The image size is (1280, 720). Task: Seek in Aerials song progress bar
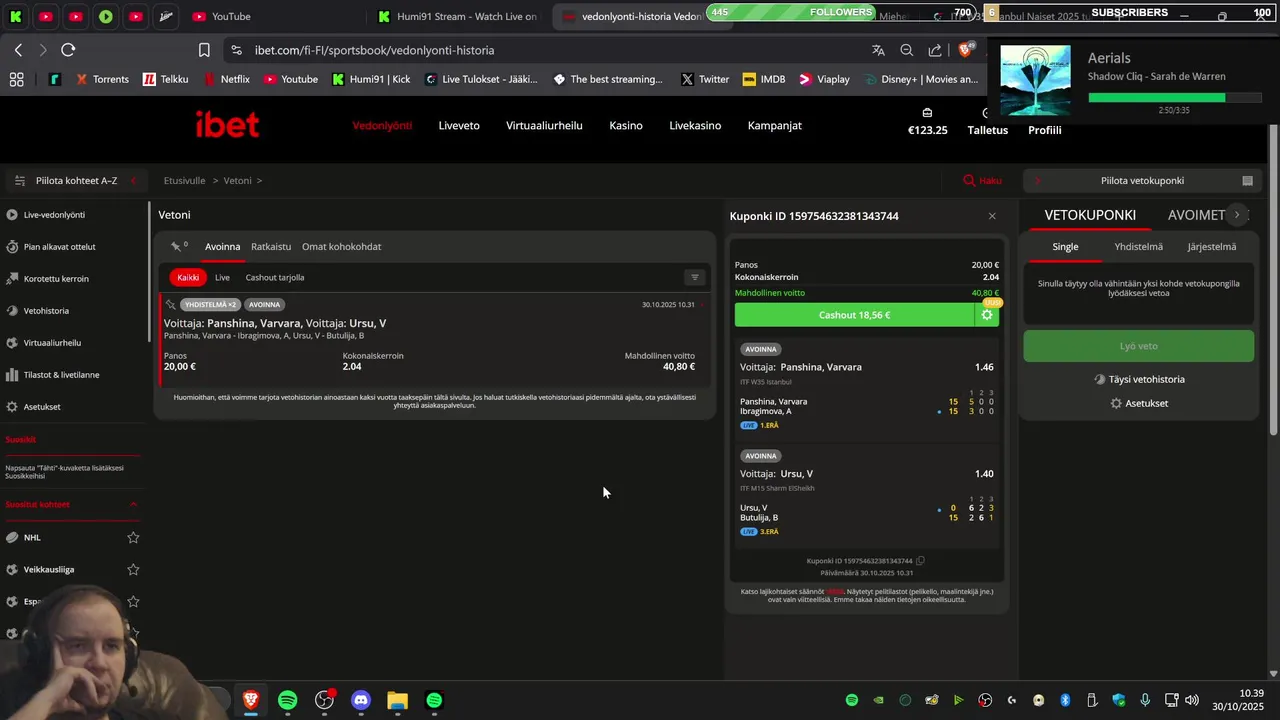1175,98
